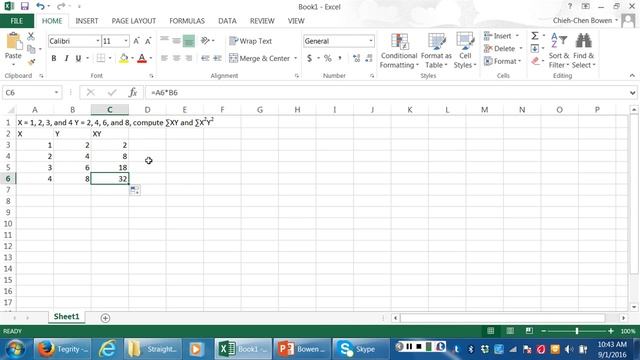Image resolution: width=640 pixels, height=360 pixels.
Task: Toggle Bold formatting
Action: 53,58
